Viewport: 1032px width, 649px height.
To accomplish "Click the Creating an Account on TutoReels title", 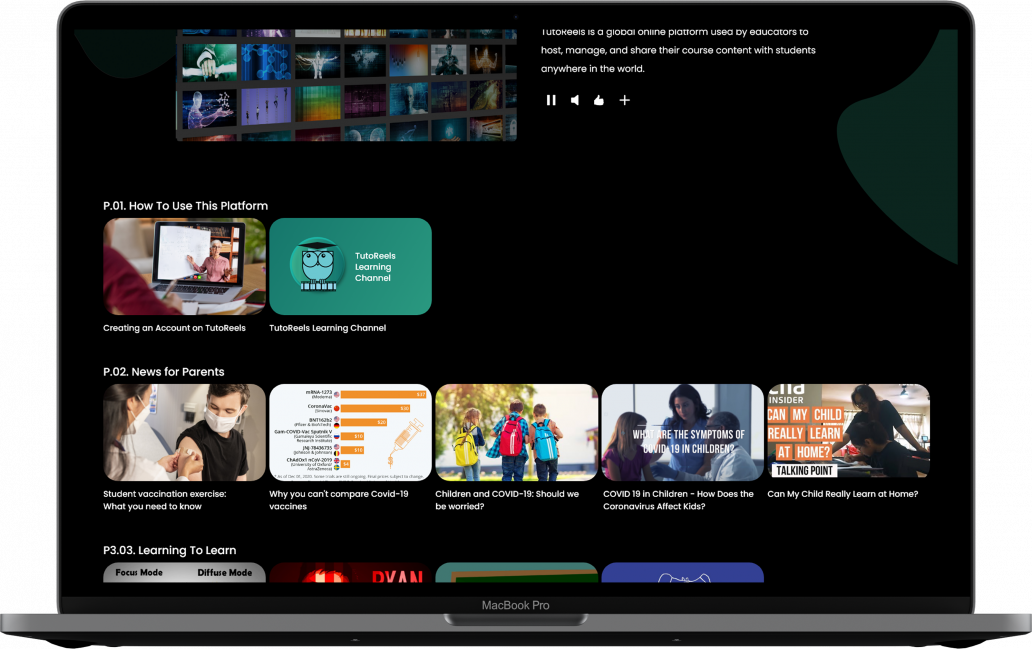I will tap(174, 328).
